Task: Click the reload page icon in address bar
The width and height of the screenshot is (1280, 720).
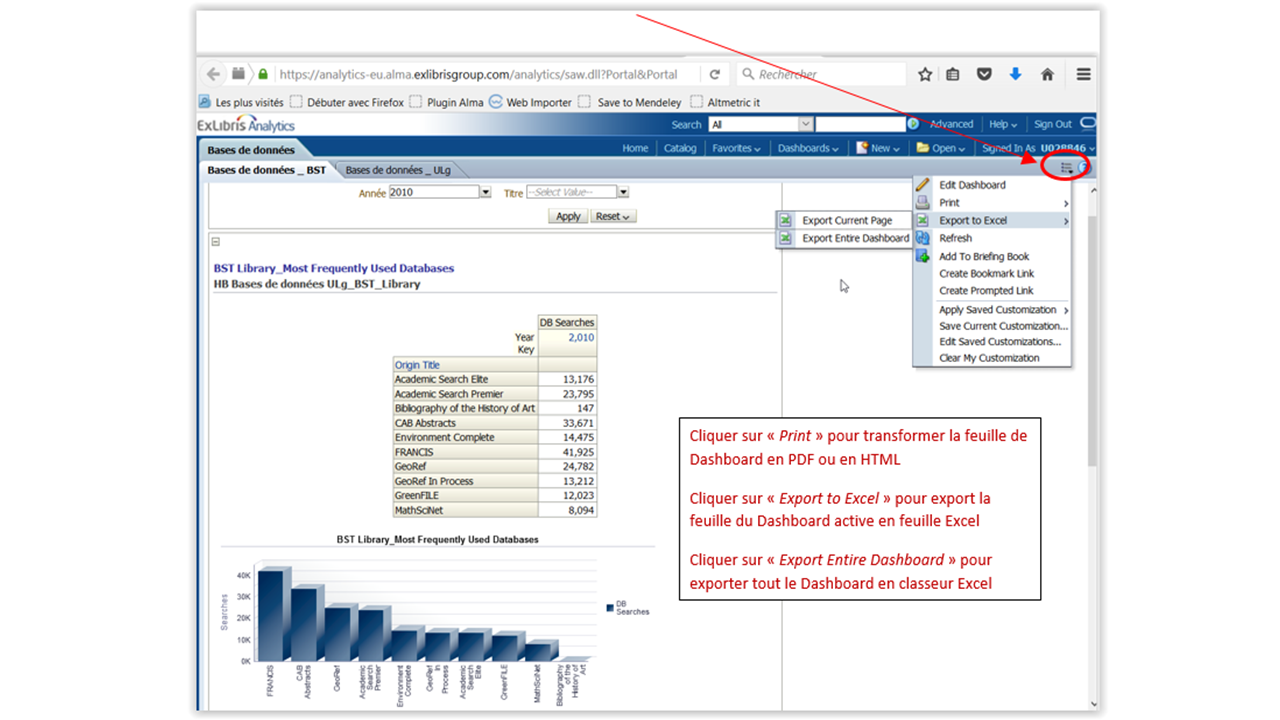Action: click(x=714, y=74)
